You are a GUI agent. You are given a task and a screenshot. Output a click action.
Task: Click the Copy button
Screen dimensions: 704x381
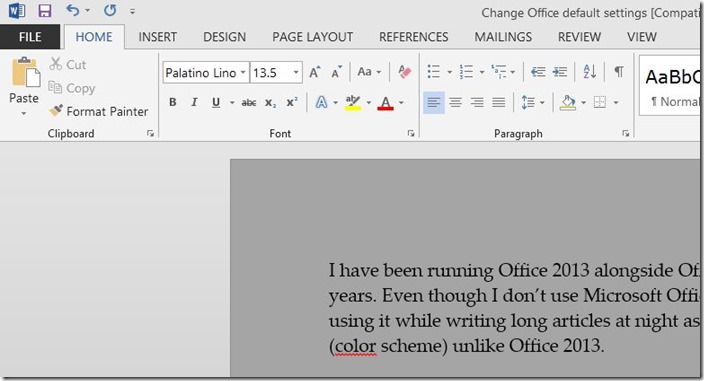(x=72, y=88)
